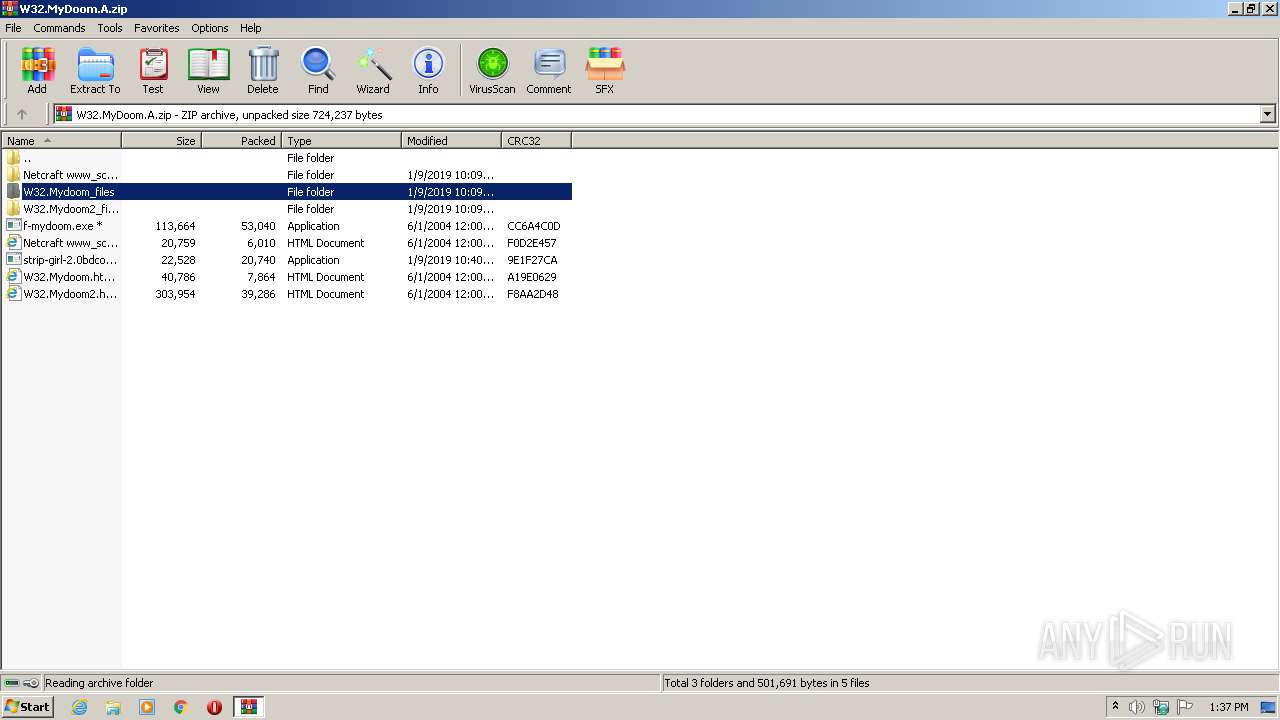The image size is (1280, 720).
Task: Sort by Type column header
Action: click(341, 141)
